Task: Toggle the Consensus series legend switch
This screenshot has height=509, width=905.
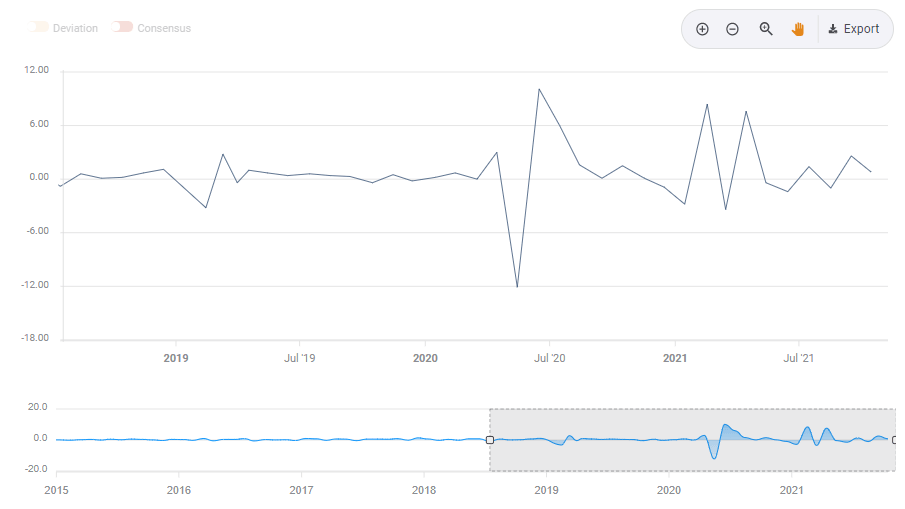Action: (x=123, y=28)
